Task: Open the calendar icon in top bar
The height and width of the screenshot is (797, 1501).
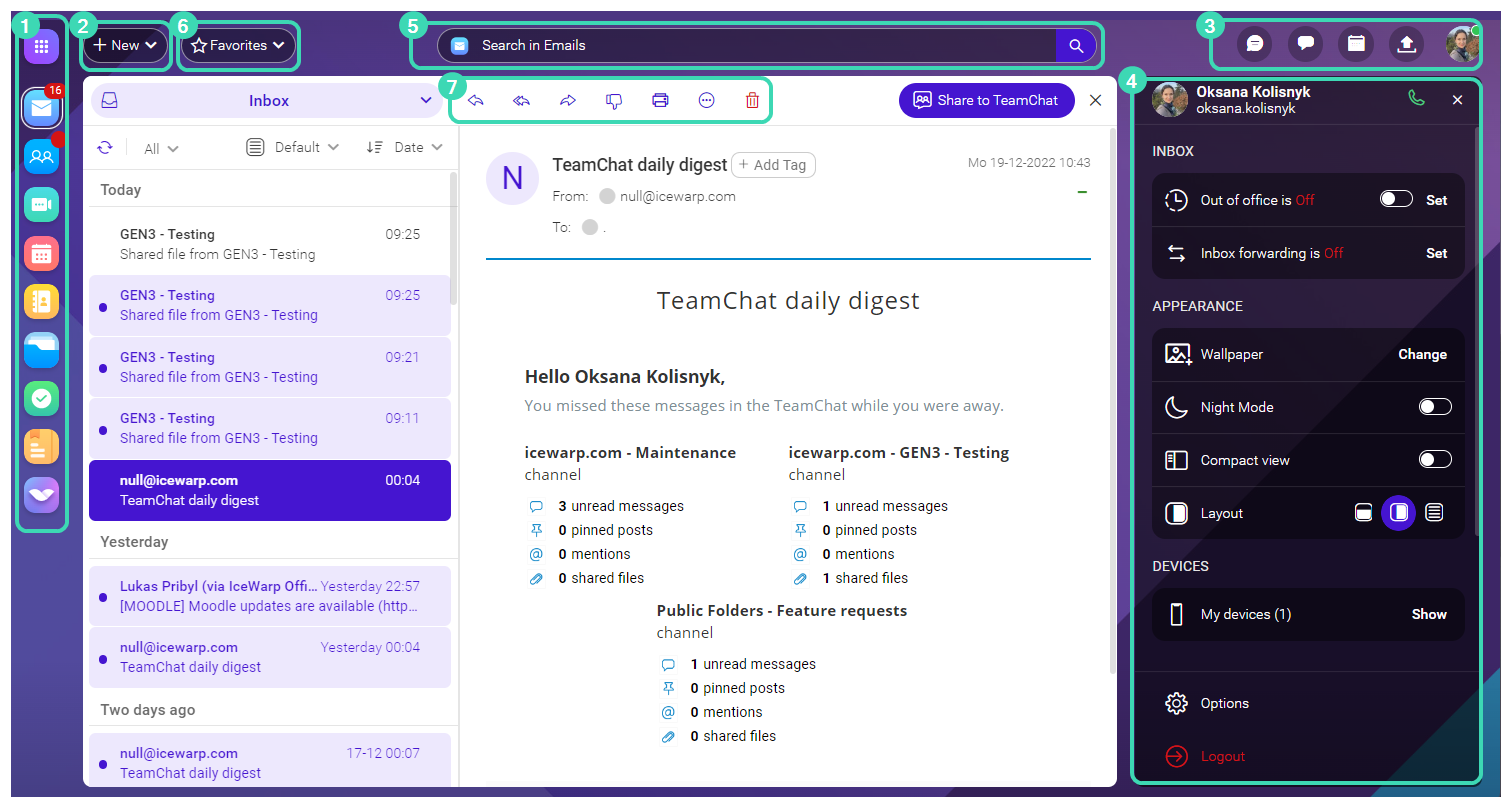Action: pos(1356,44)
